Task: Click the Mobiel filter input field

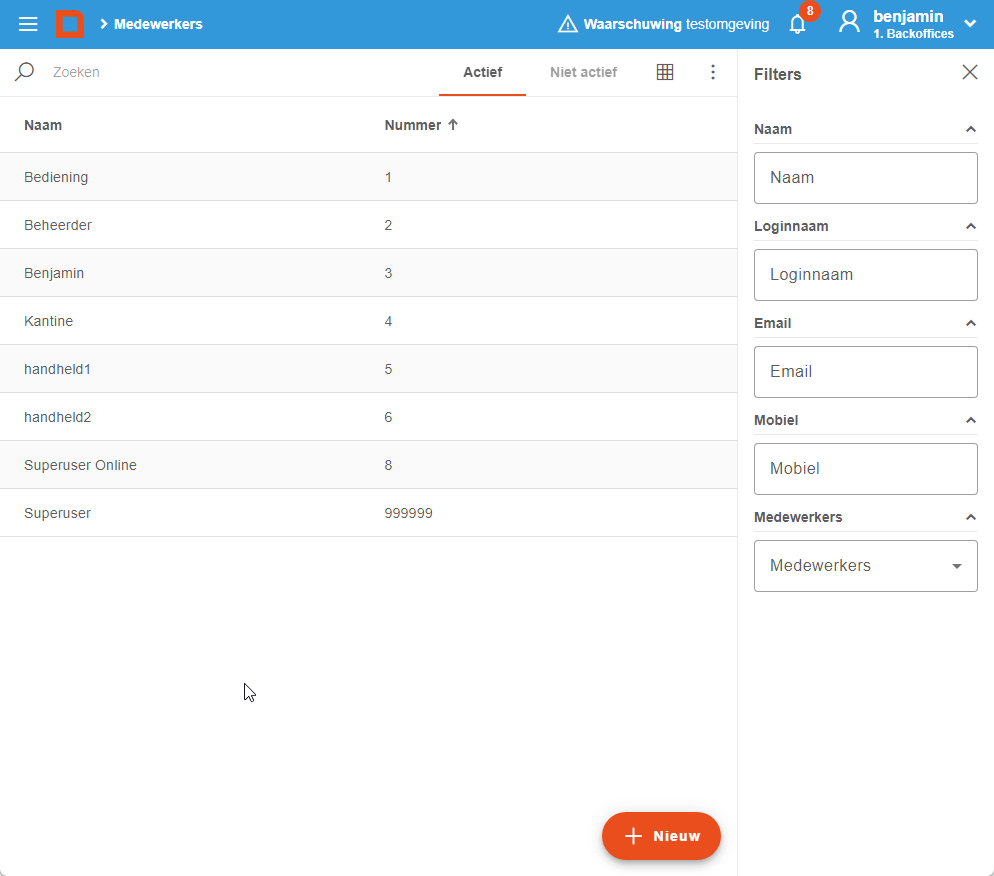Action: [866, 469]
